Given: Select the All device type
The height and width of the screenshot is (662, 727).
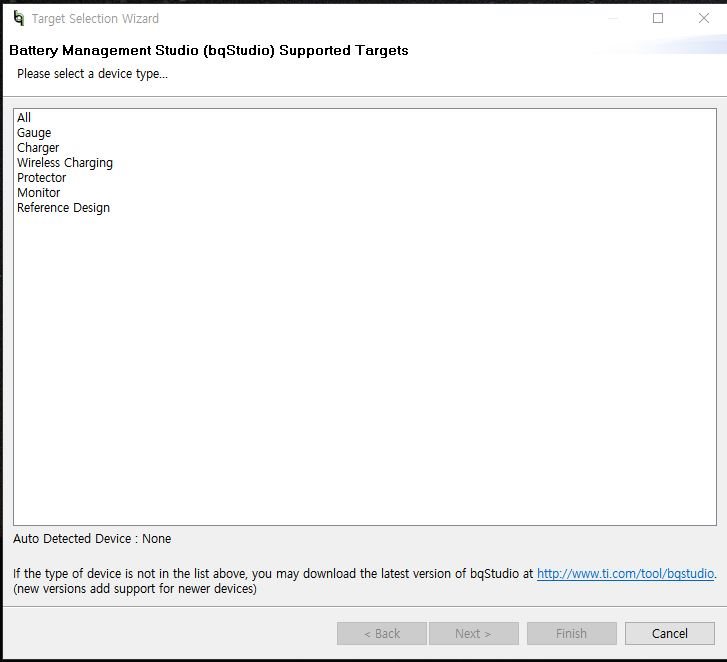Looking at the screenshot, I should click(x=24, y=118).
